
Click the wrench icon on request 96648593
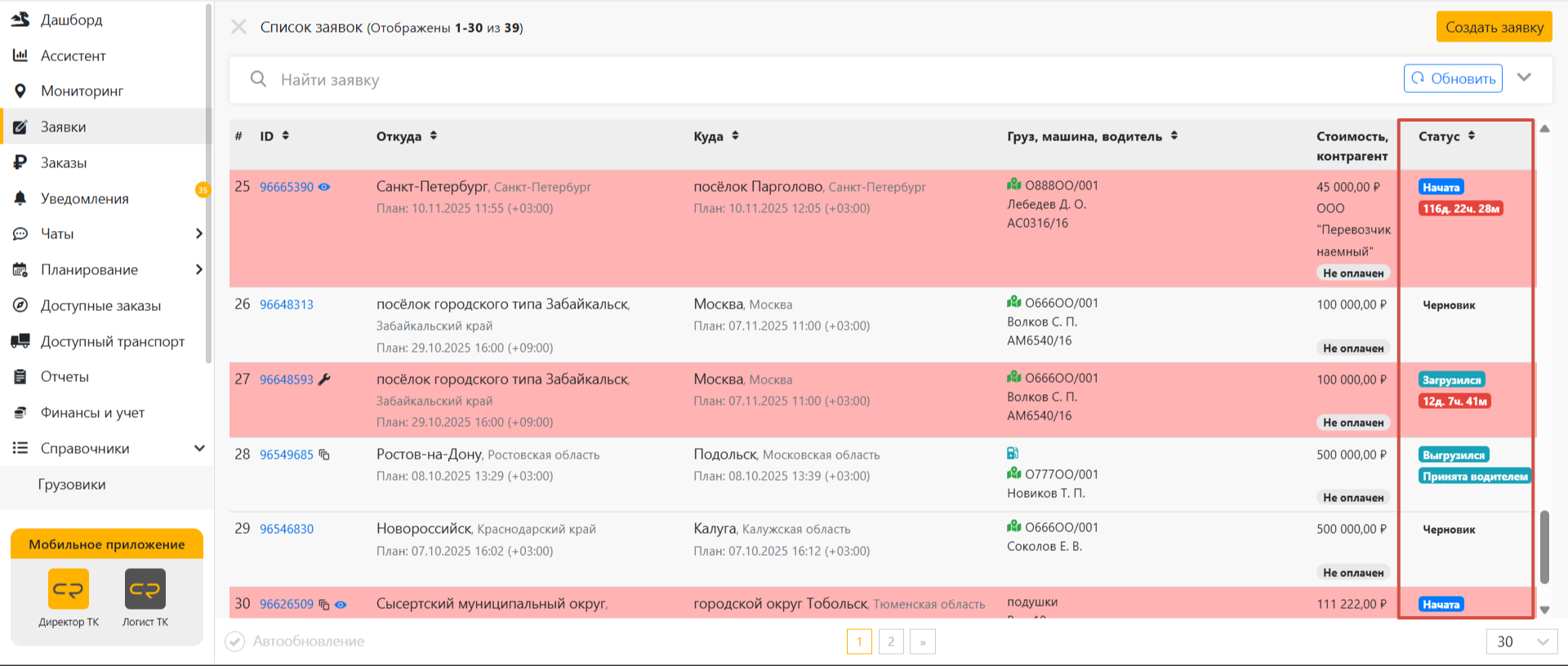(324, 380)
